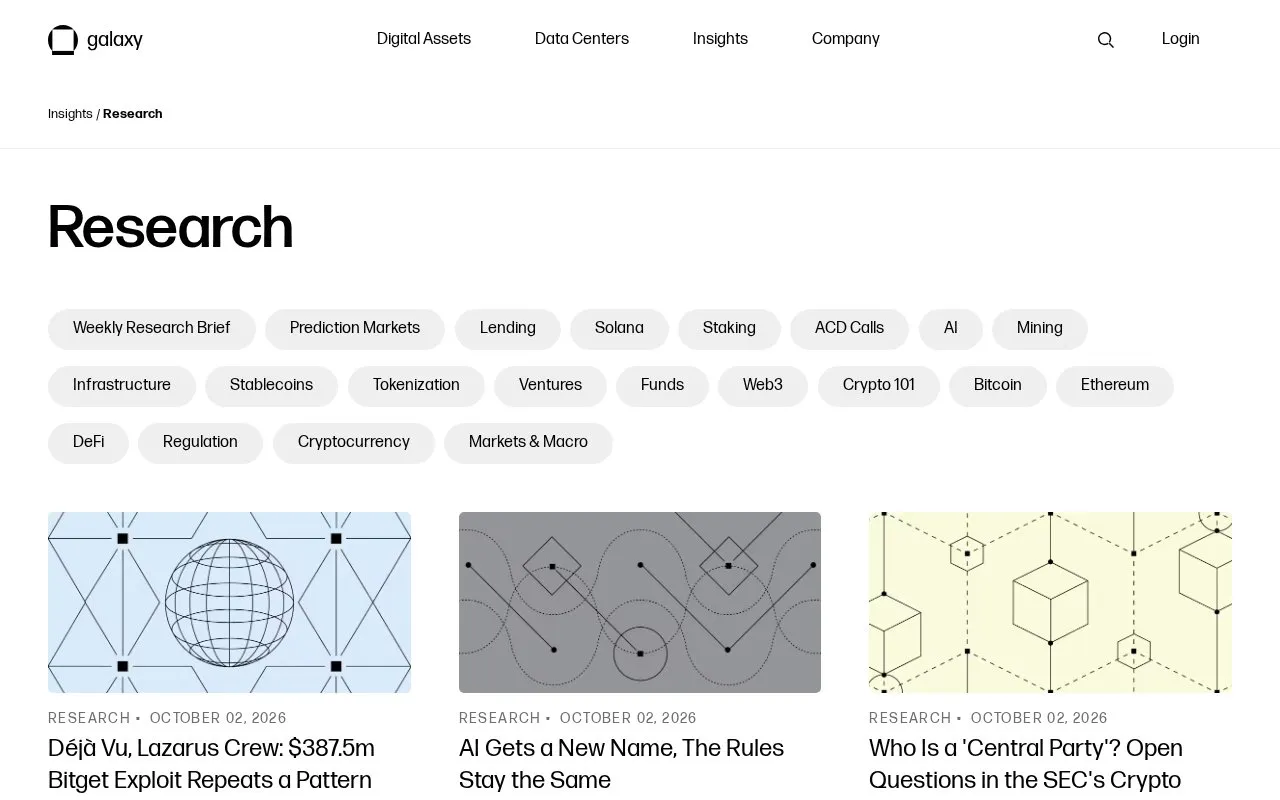
Task: Choose the Tokenization tag
Action: [416, 386]
